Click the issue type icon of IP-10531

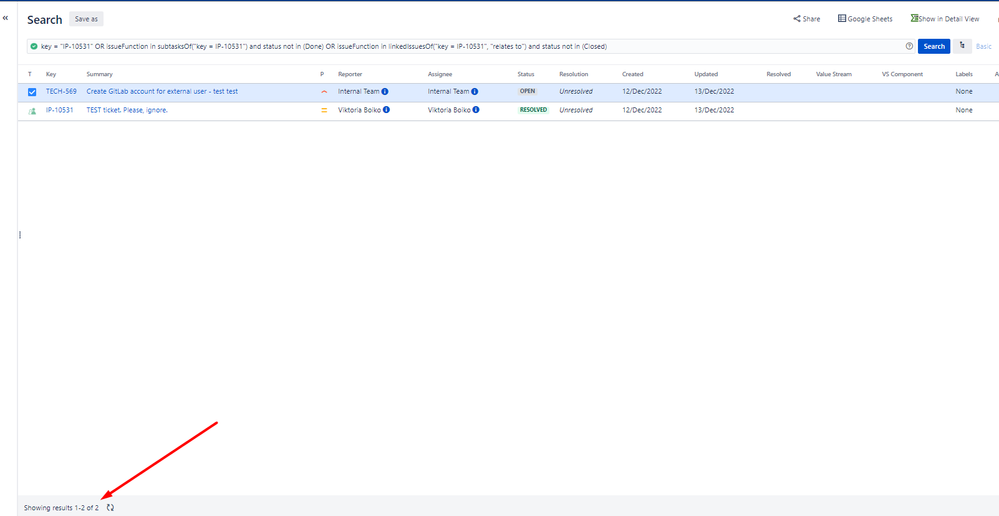coord(32,111)
